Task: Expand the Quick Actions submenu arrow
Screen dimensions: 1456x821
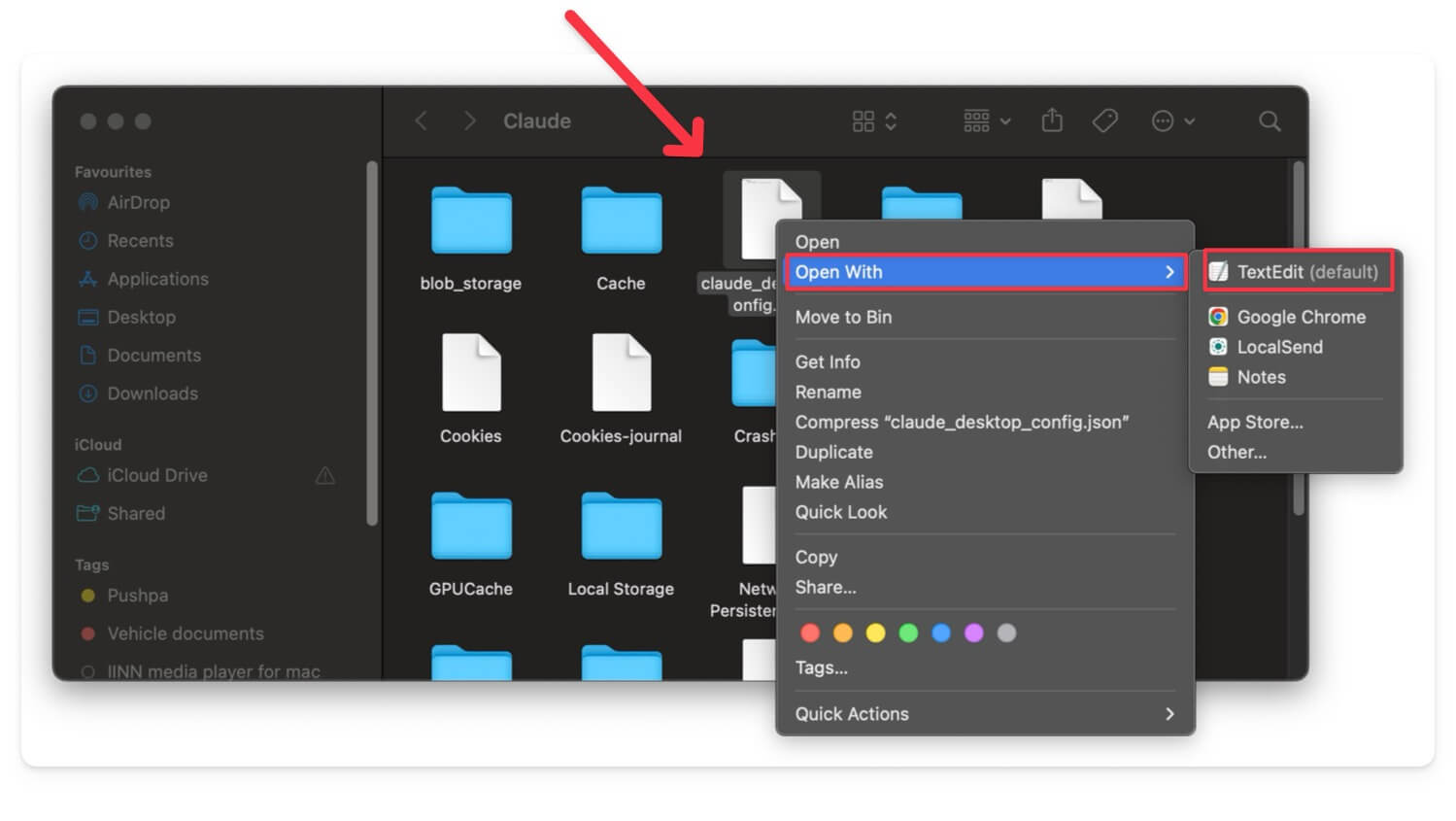Action: click(x=1169, y=714)
